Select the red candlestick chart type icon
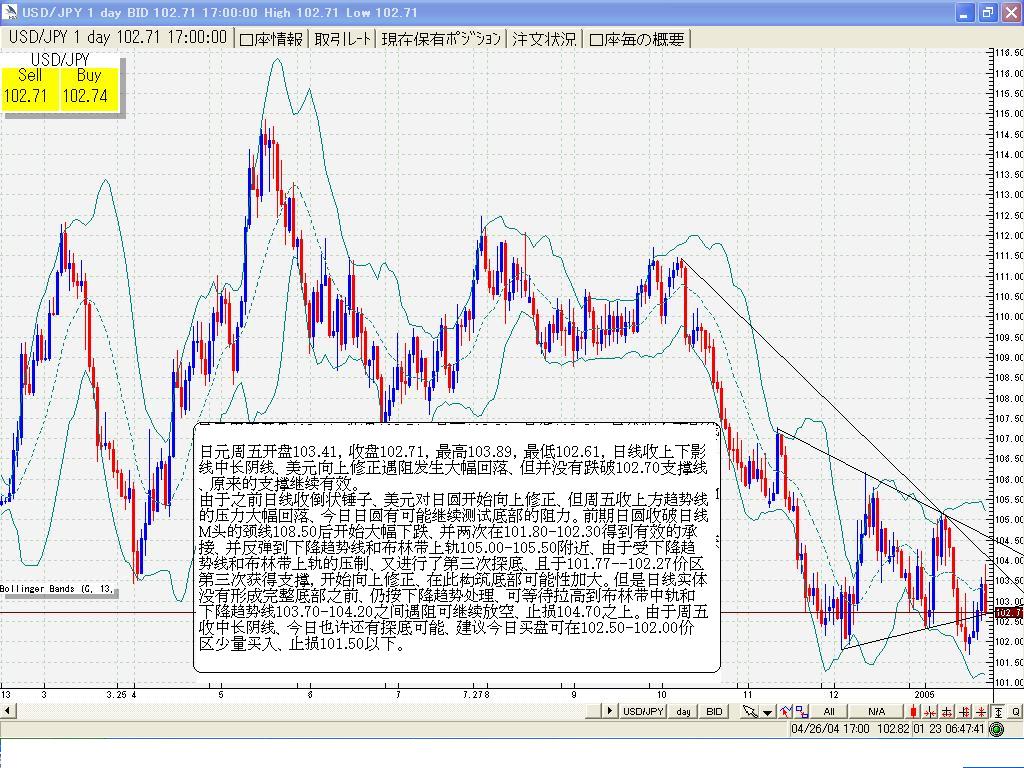1024x768 pixels. [x=913, y=711]
